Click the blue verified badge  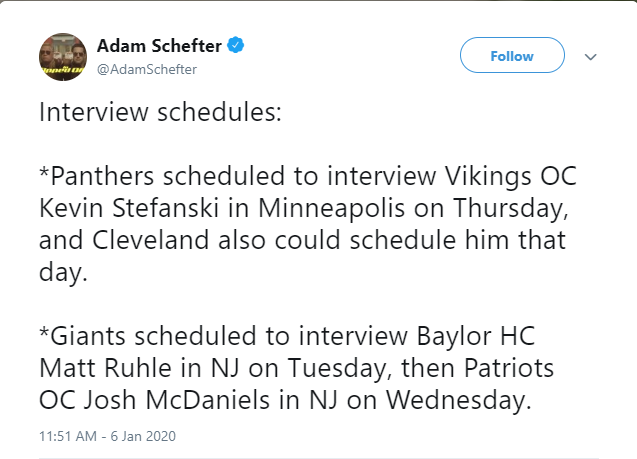[236, 45]
